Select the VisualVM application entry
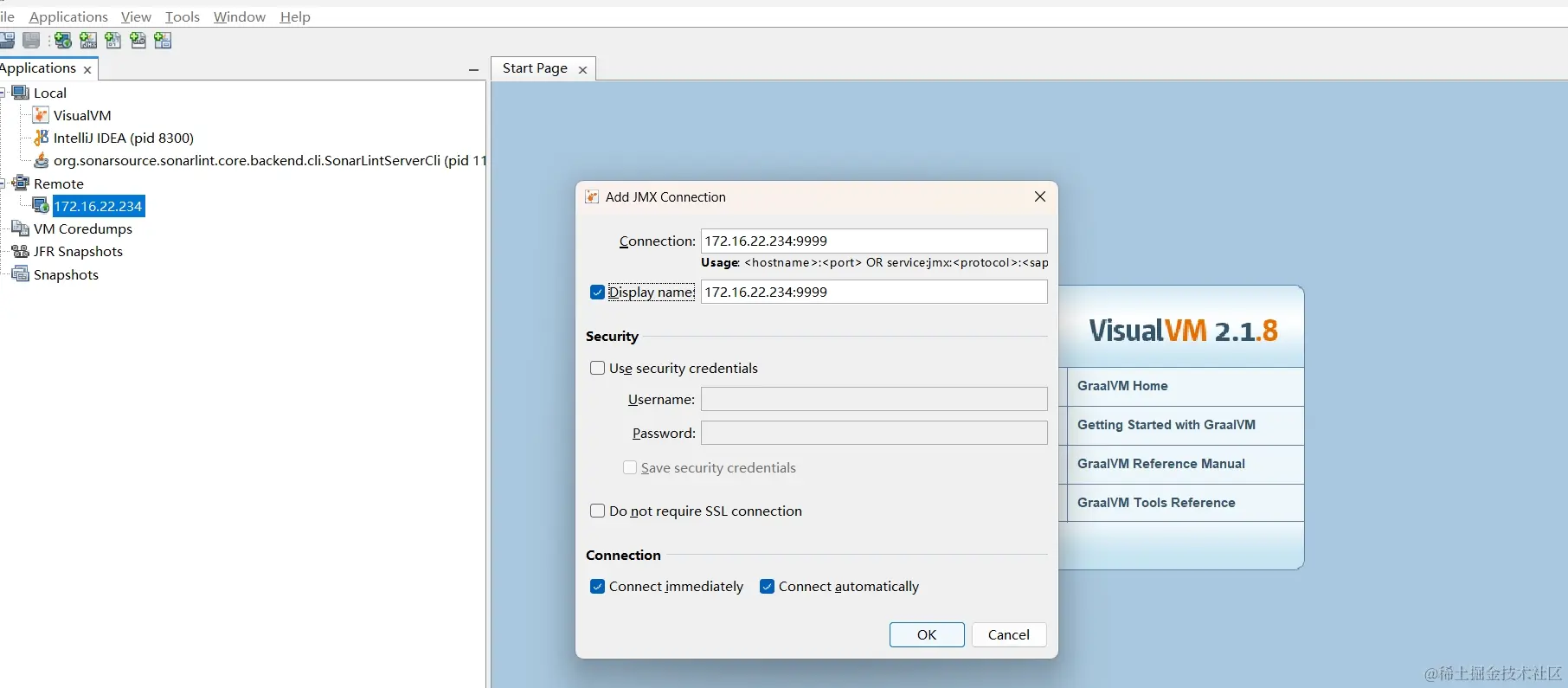Viewport: 1568px width, 688px height. point(82,115)
